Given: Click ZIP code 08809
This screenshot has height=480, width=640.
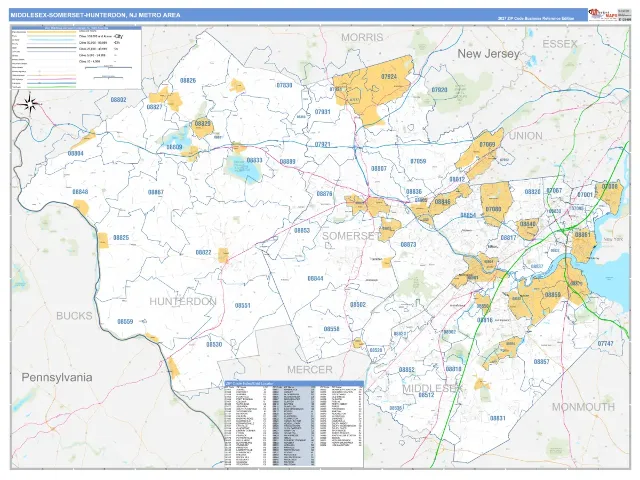Looking at the screenshot, I should click(174, 147).
